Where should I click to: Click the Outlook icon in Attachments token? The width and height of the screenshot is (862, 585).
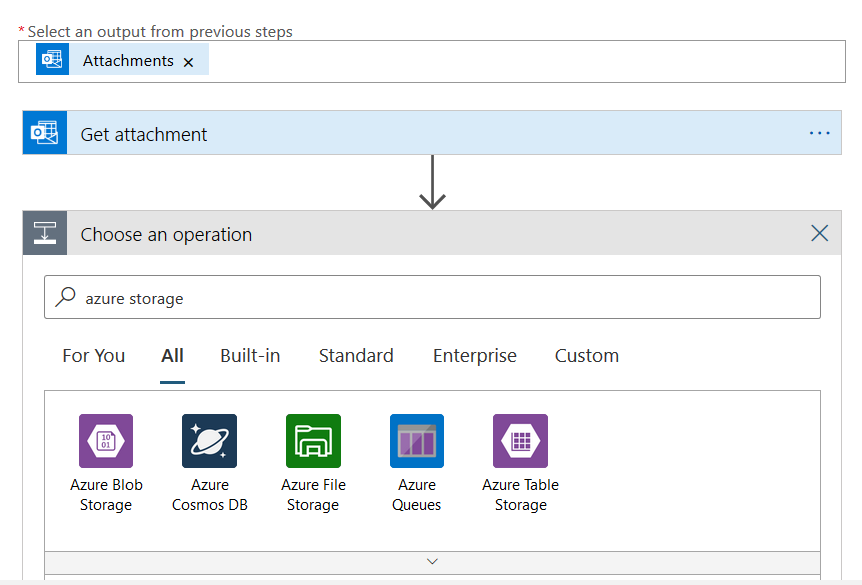52,60
